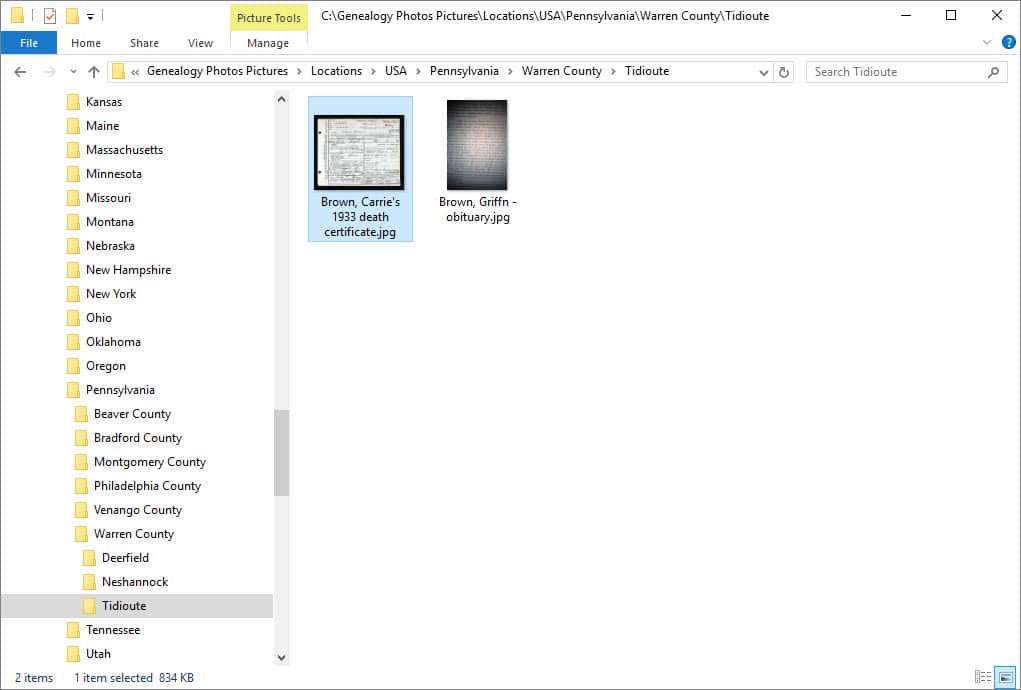Select Brown, Griffn obituary thumbnail

point(477,145)
